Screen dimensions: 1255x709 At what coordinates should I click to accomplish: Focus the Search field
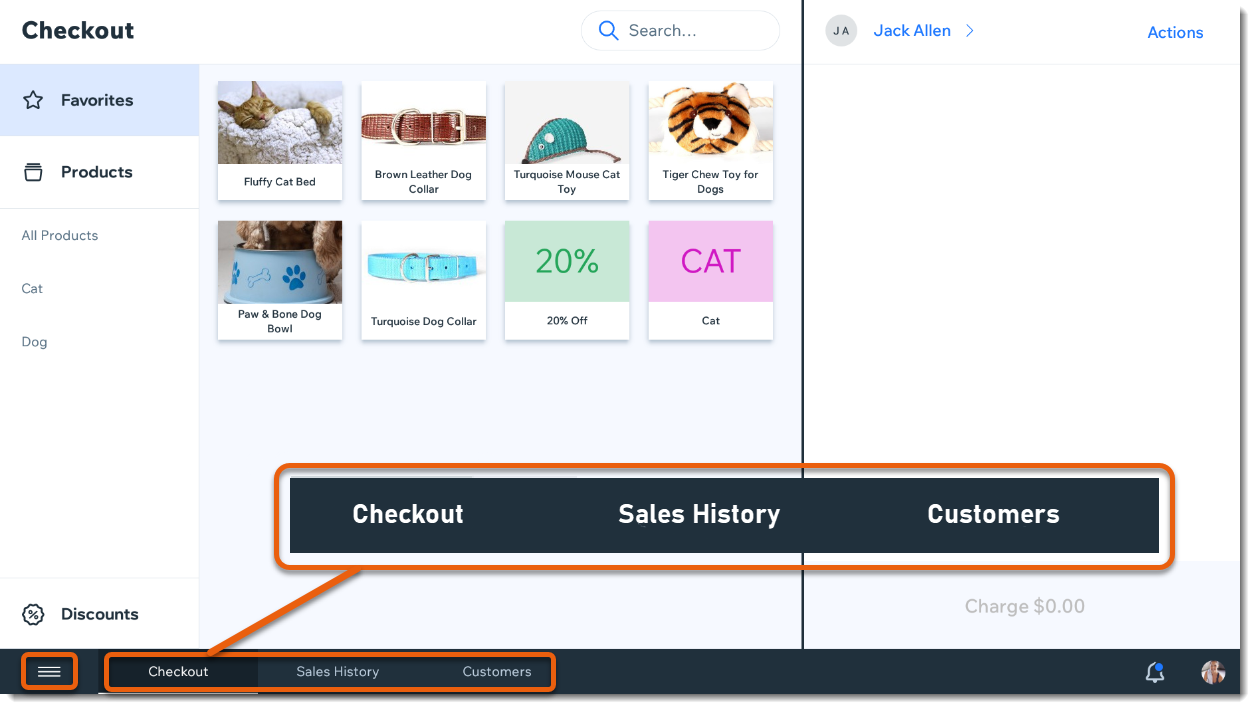[680, 31]
